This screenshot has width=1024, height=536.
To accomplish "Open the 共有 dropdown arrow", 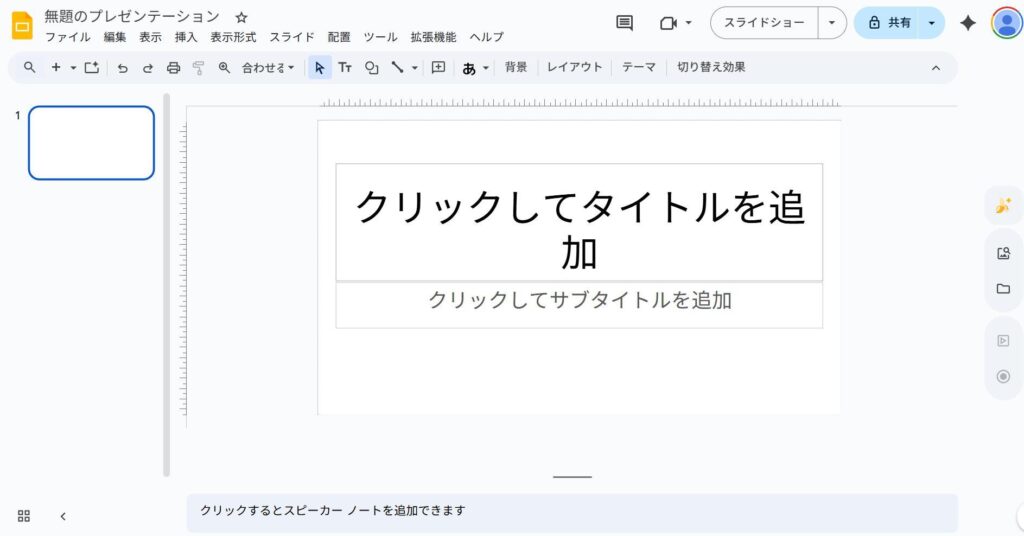I will (931, 23).
